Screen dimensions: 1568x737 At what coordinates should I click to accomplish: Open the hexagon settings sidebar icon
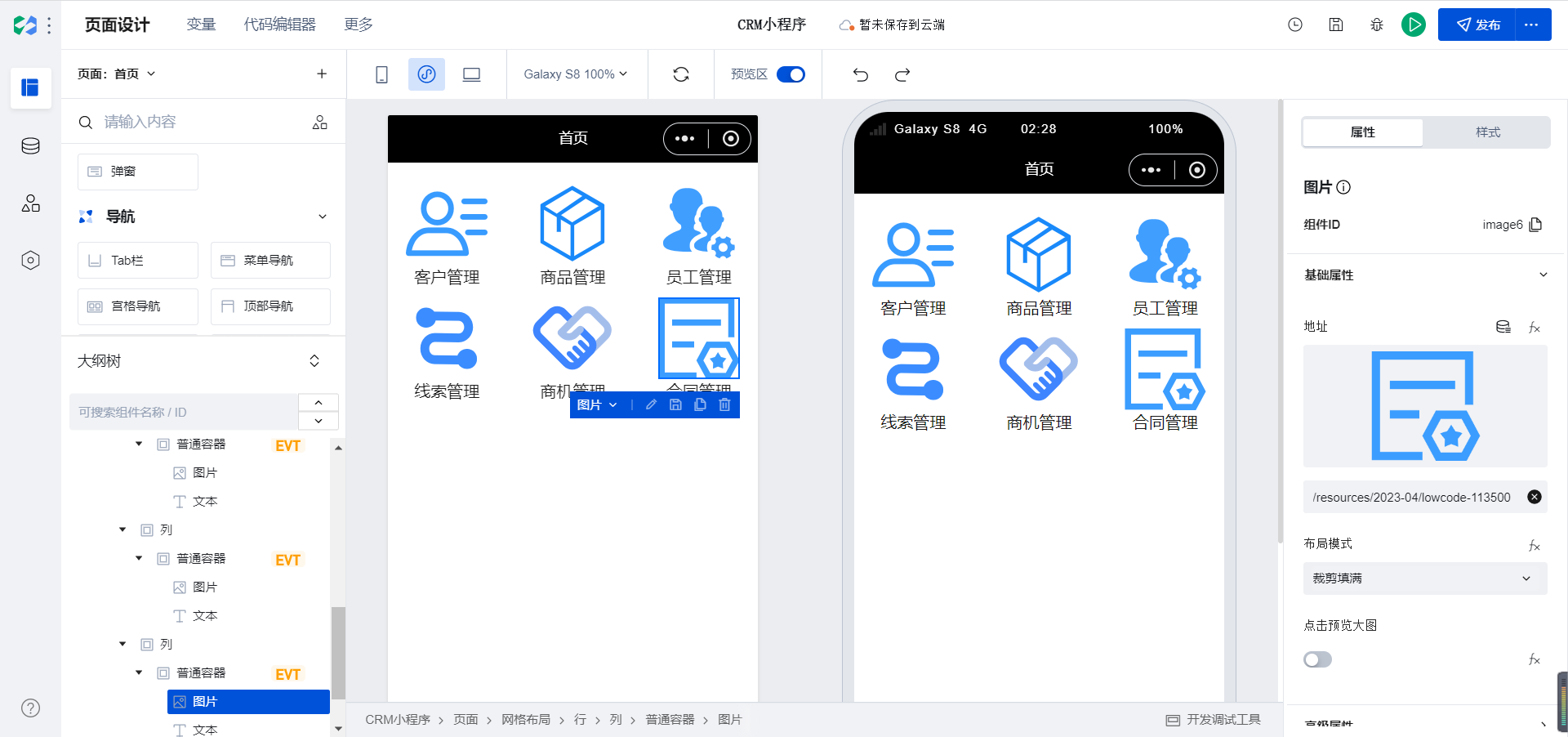tap(30, 261)
